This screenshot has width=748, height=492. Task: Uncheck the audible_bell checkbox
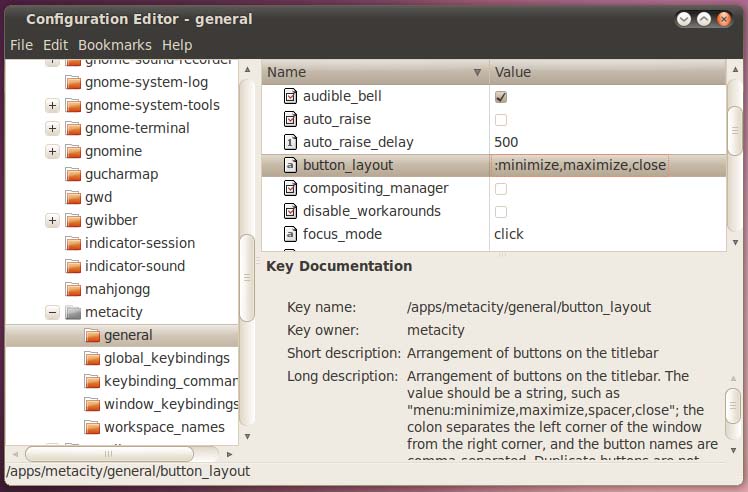(501, 97)
